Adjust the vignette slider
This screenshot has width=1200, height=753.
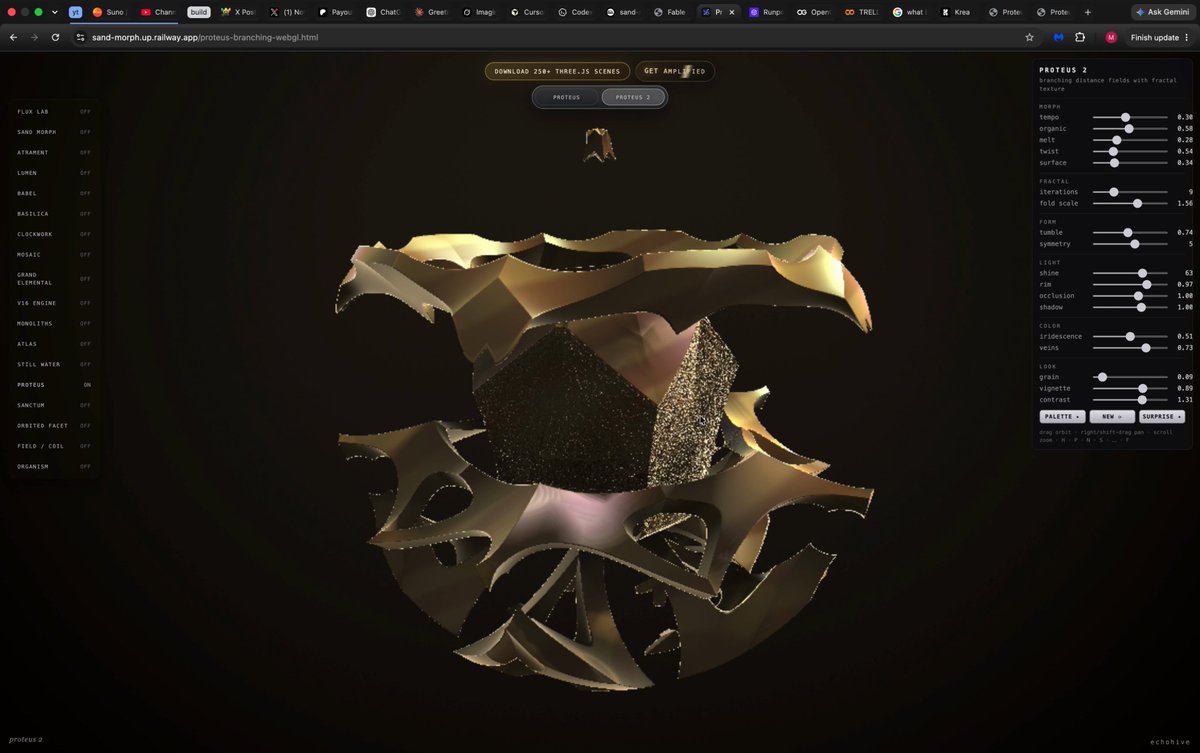pos(1130,388)
